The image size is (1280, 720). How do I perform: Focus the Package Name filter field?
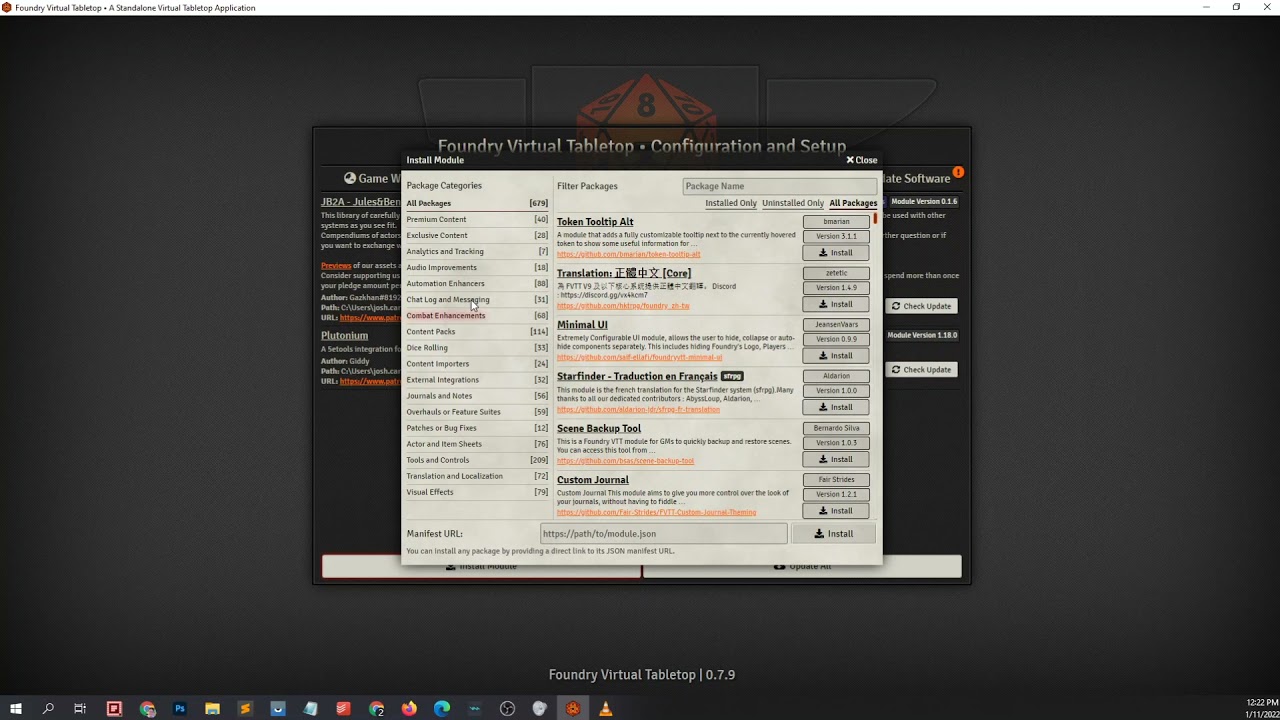(x=779, y=186)
